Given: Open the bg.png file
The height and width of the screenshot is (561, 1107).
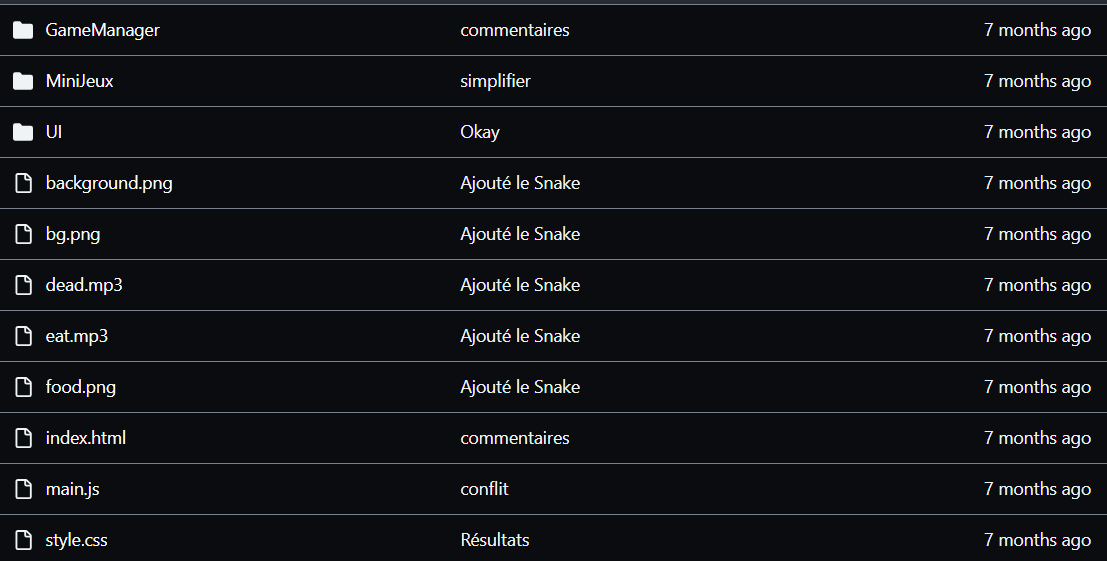Looking at the screenshot, I should (73, 234).
